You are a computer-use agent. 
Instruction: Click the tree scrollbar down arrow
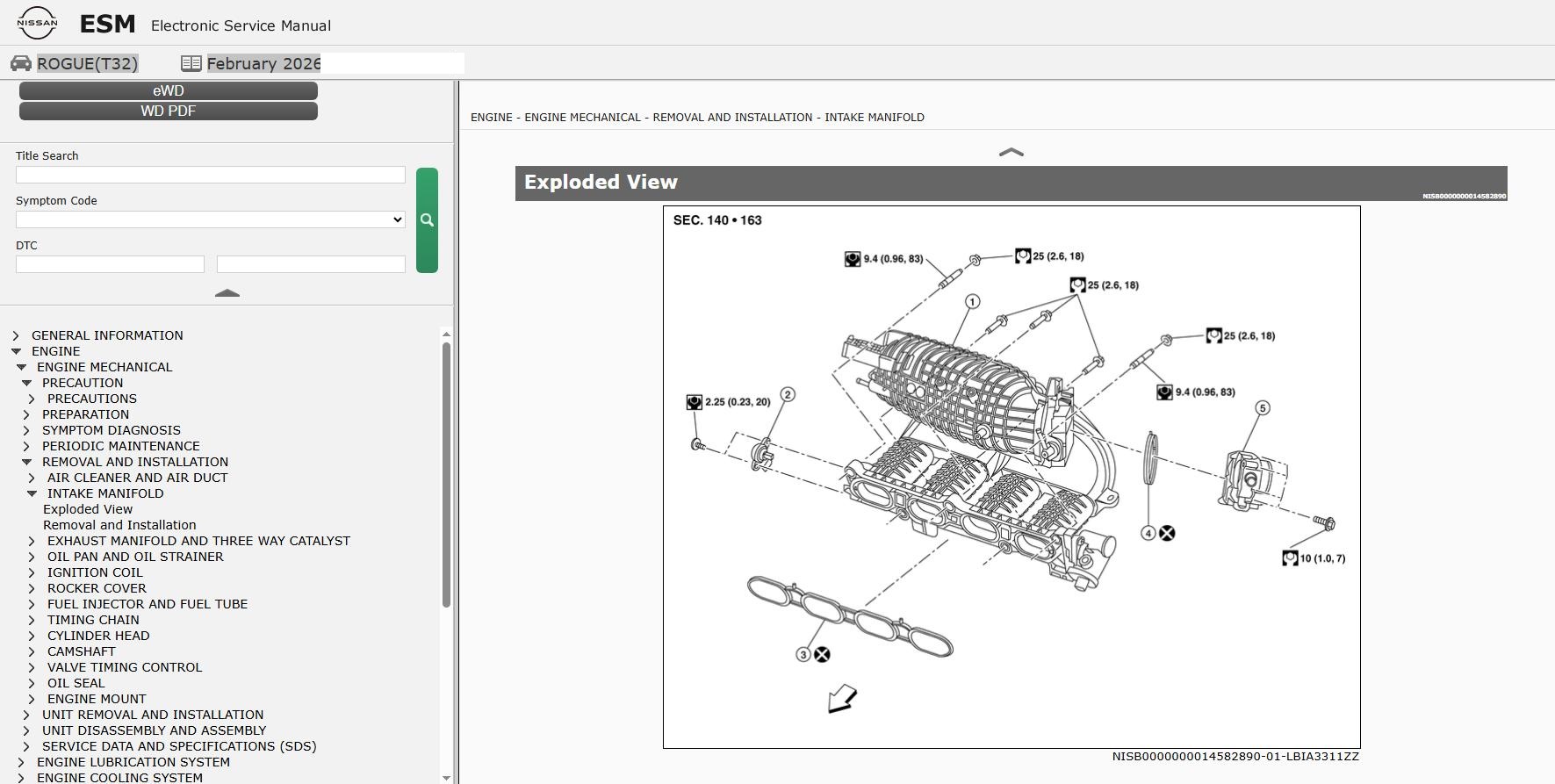pyautogui.click(x=446, y=778)
